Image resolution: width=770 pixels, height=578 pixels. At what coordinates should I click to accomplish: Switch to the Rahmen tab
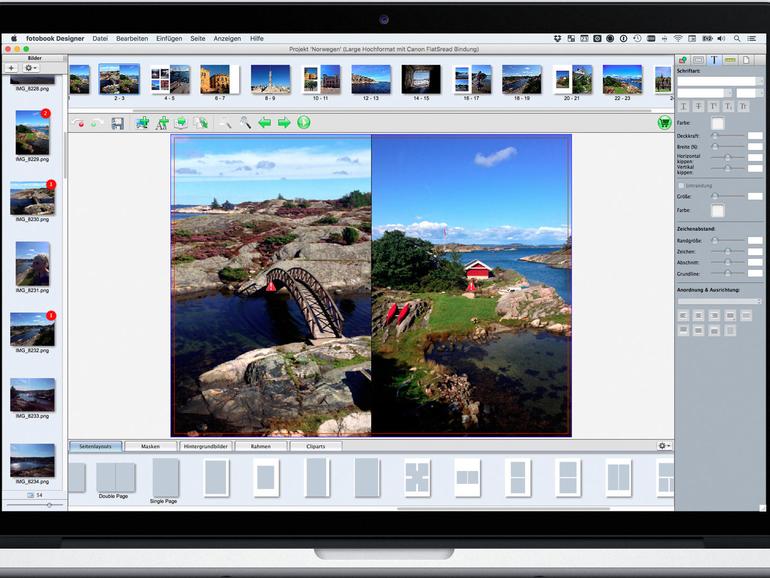coord(261,446)
